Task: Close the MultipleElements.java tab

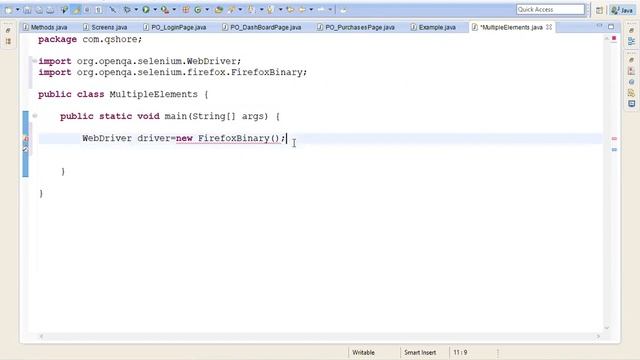Action: pyautogui.click(x=549, y=27)
